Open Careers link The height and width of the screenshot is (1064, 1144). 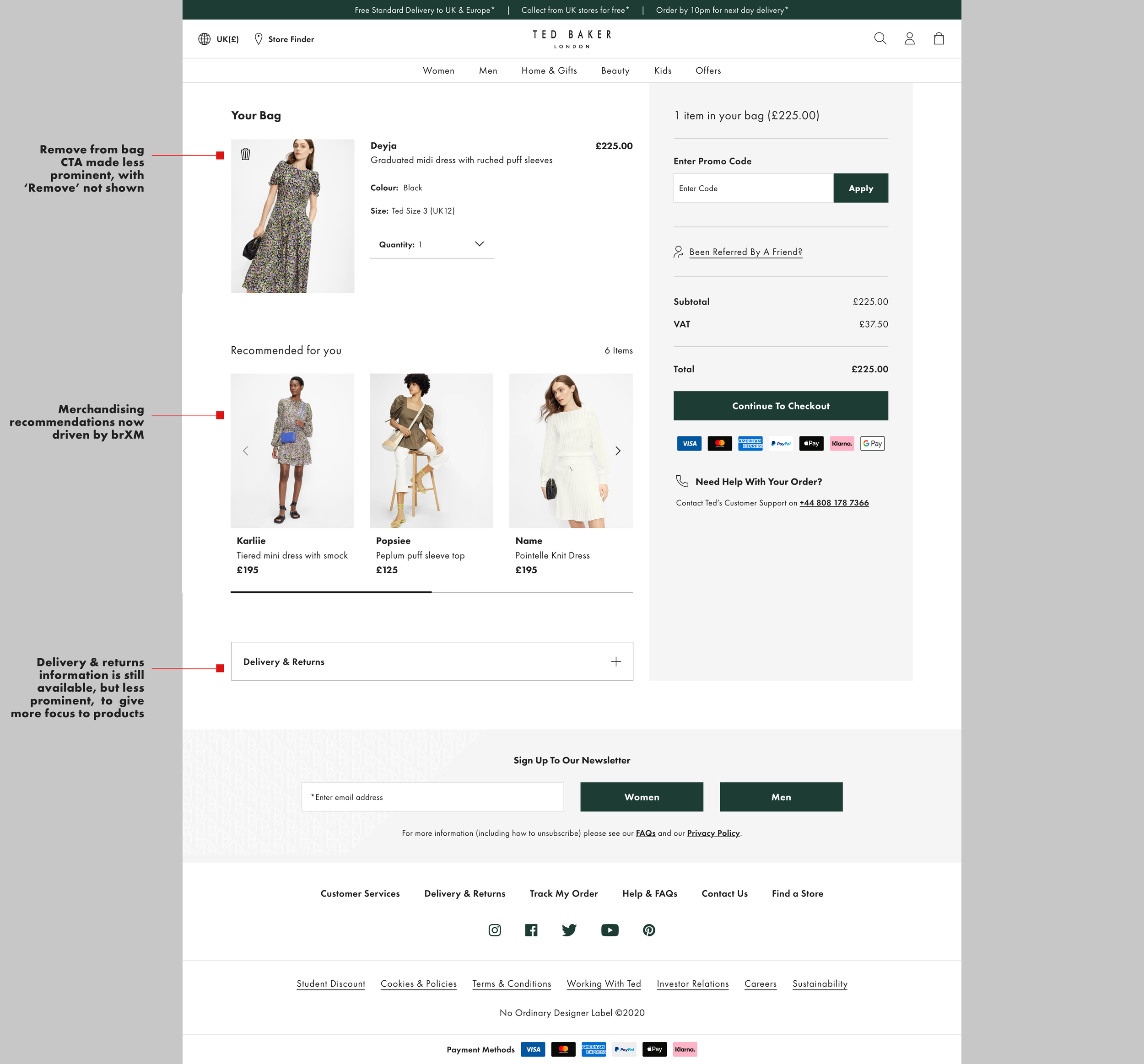pyautogui.click(x=760, y=983)
